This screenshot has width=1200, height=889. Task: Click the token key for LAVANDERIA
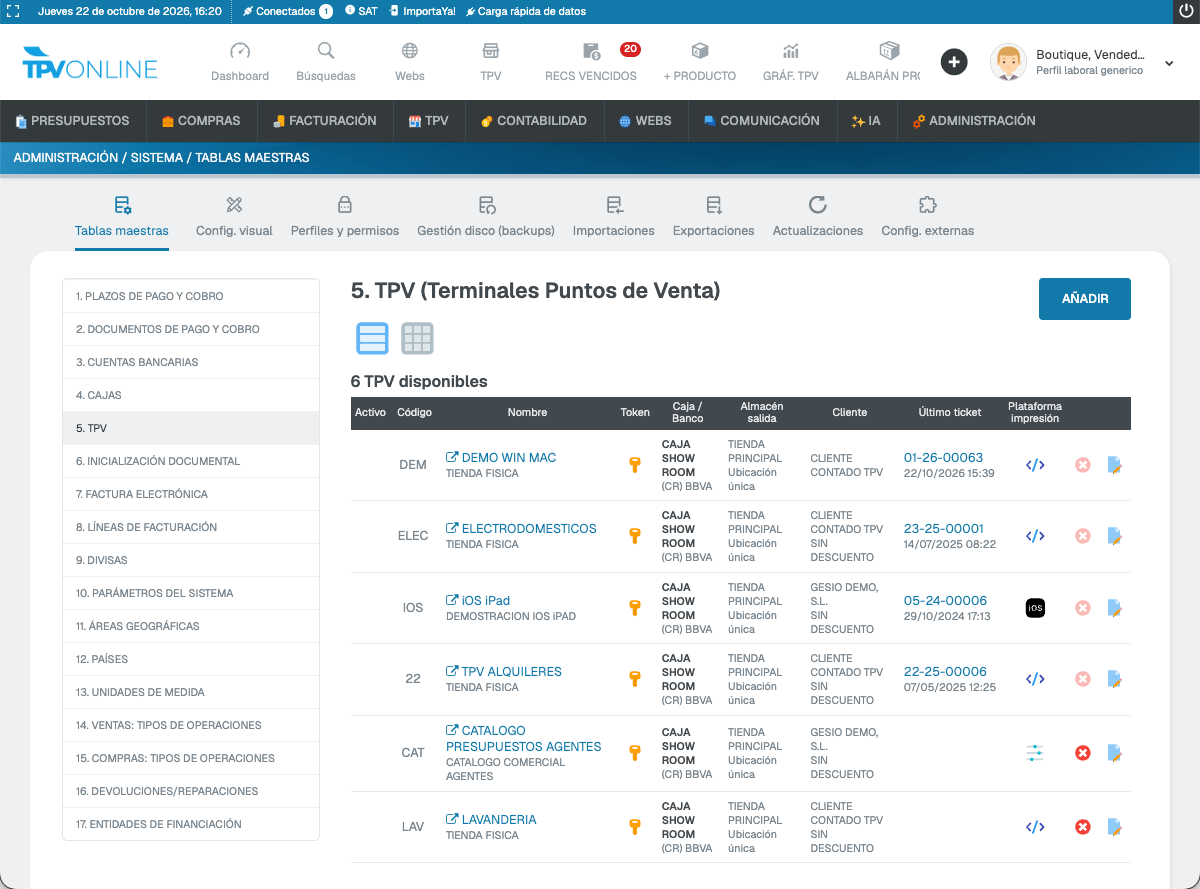pyautogui.click(x=634, y=827)
